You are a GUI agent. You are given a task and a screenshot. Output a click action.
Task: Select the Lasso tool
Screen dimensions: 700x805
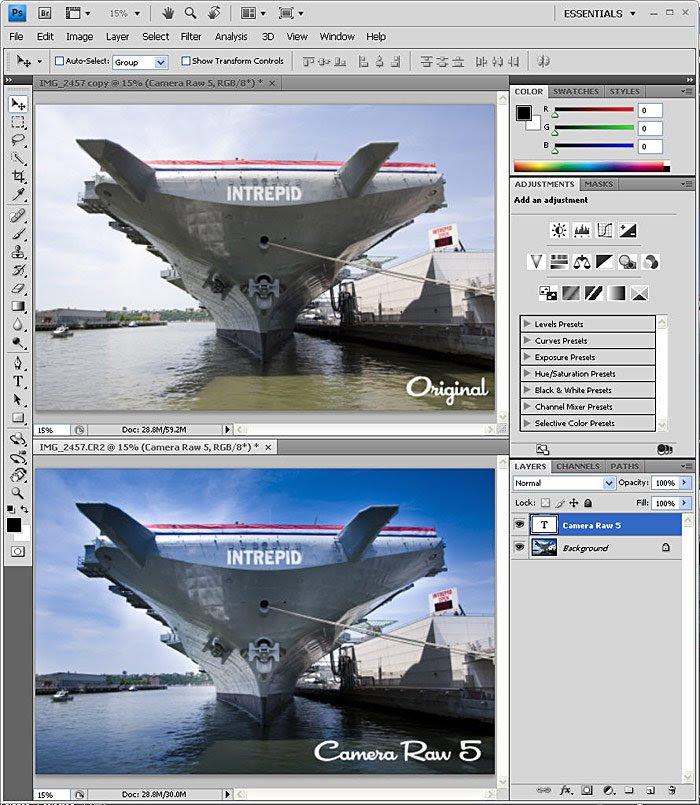[x=18, y=140]
